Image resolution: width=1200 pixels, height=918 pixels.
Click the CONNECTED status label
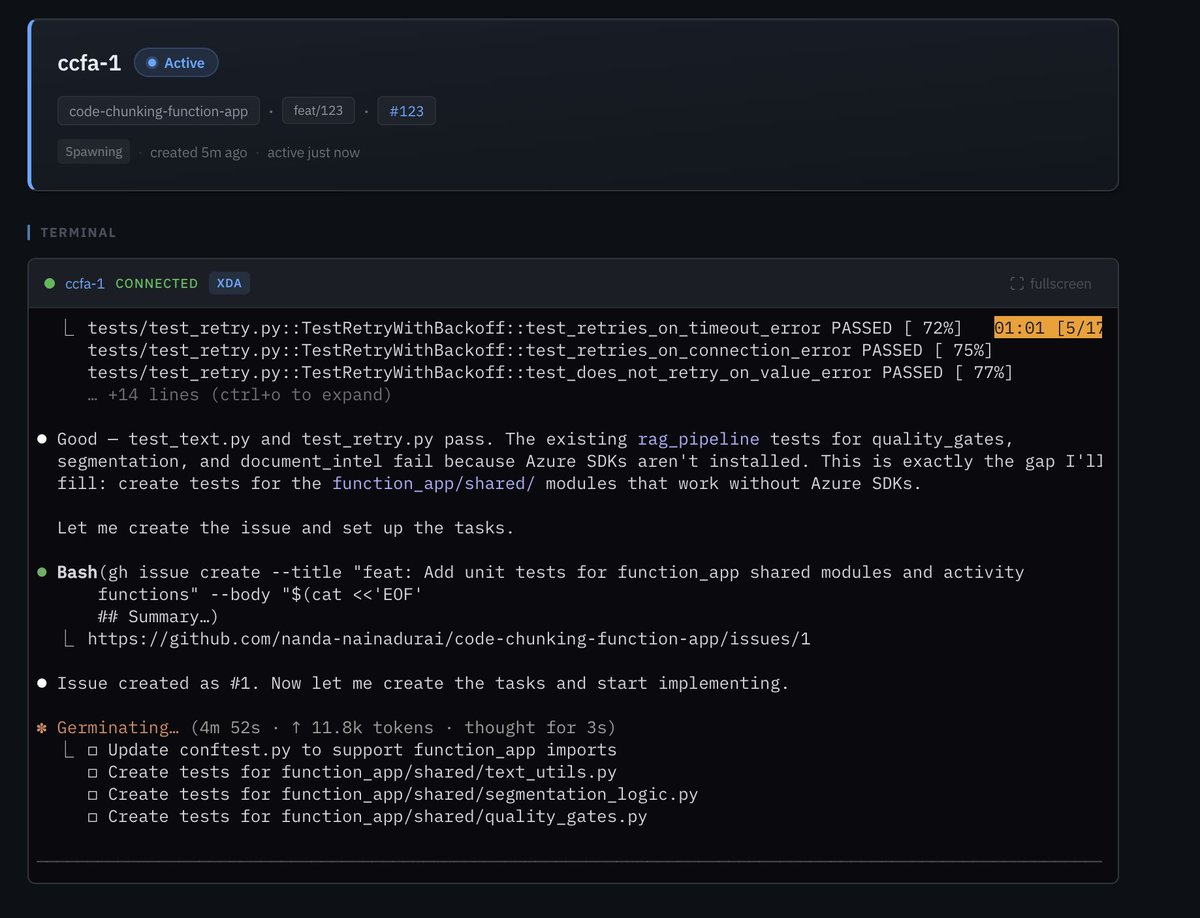(157, 284)
